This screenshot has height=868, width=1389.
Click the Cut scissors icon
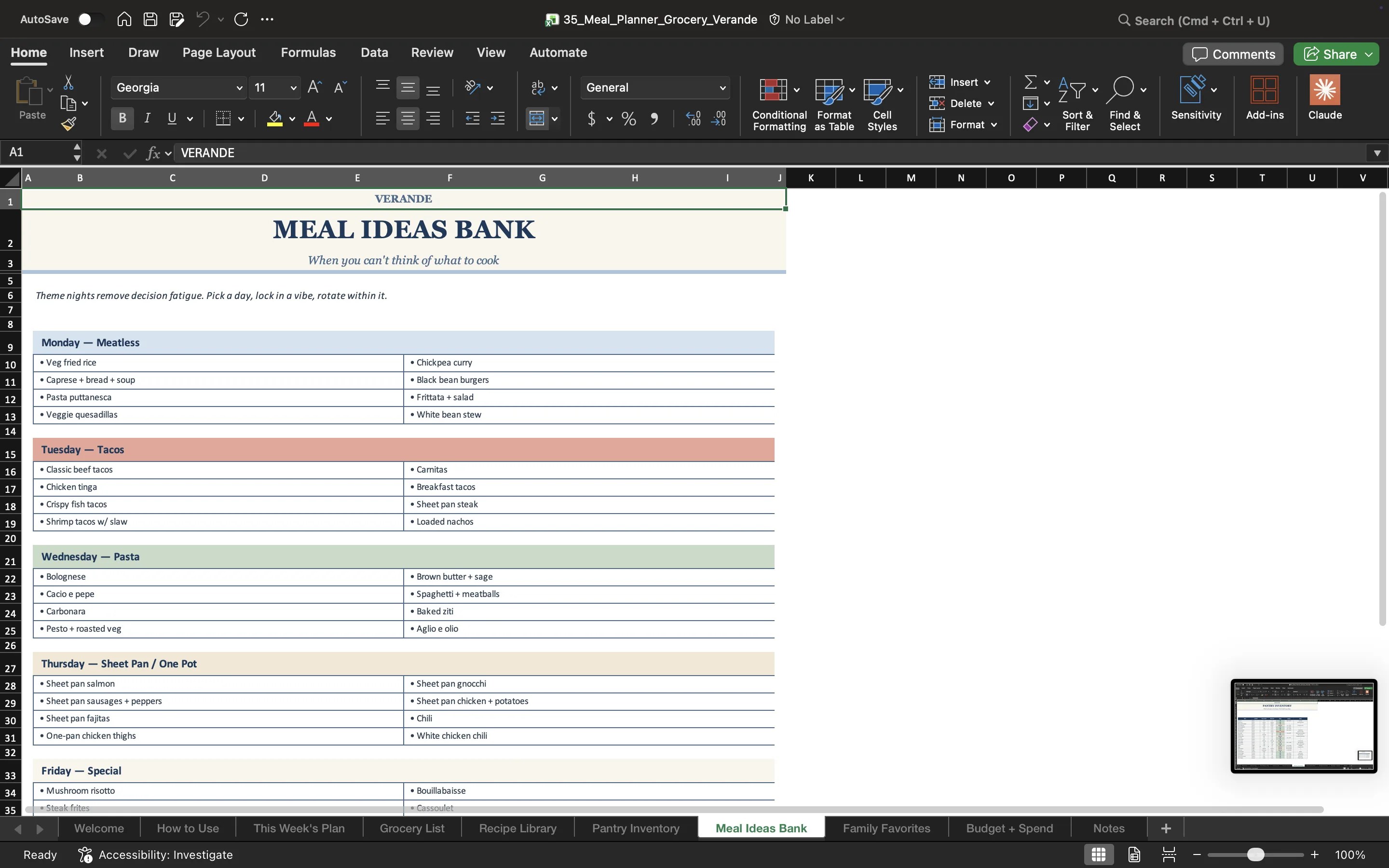point(68,82)
